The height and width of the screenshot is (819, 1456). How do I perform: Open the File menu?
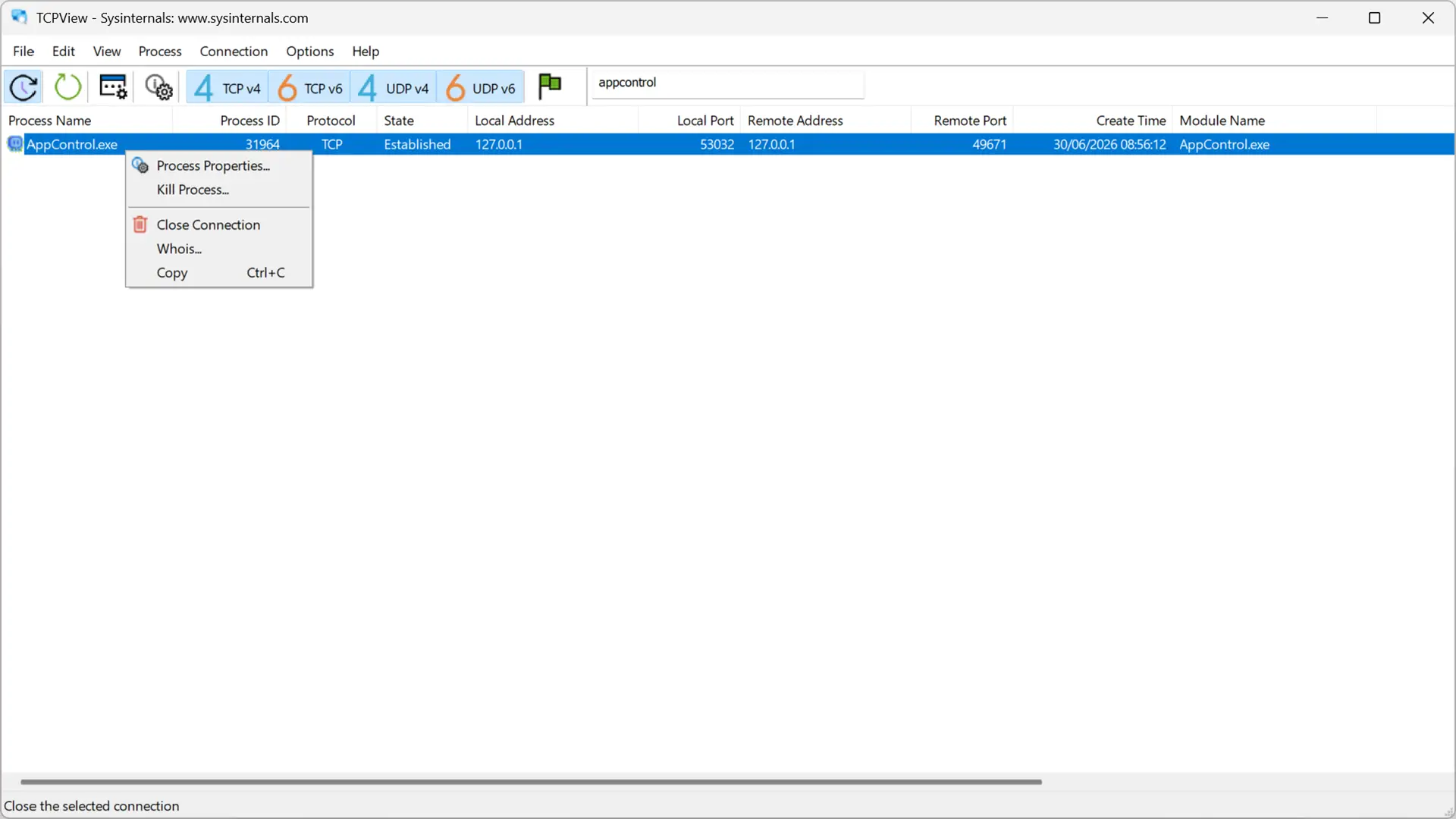point(24,51)
